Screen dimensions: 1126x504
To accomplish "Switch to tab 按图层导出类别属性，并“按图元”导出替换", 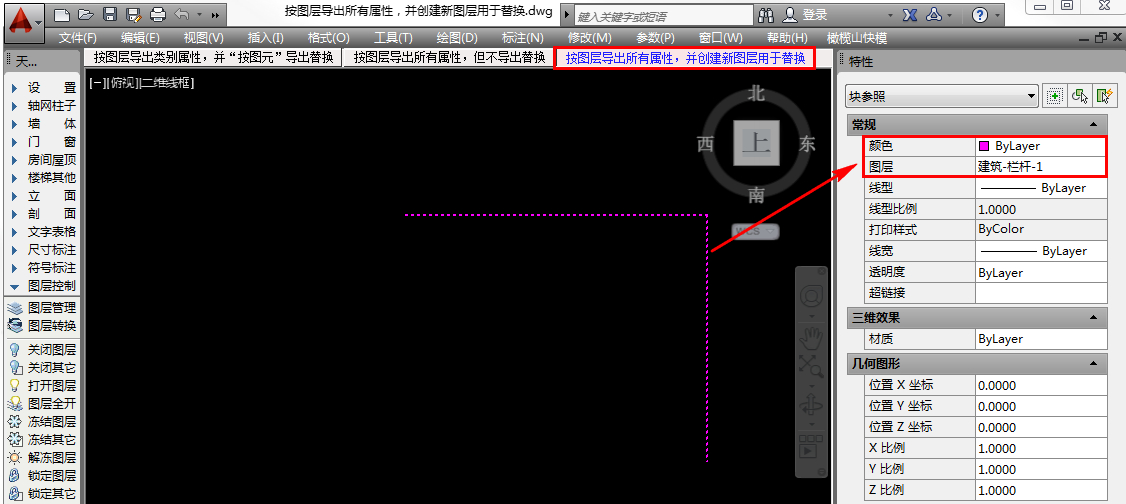I will click(x=213, y=58).
